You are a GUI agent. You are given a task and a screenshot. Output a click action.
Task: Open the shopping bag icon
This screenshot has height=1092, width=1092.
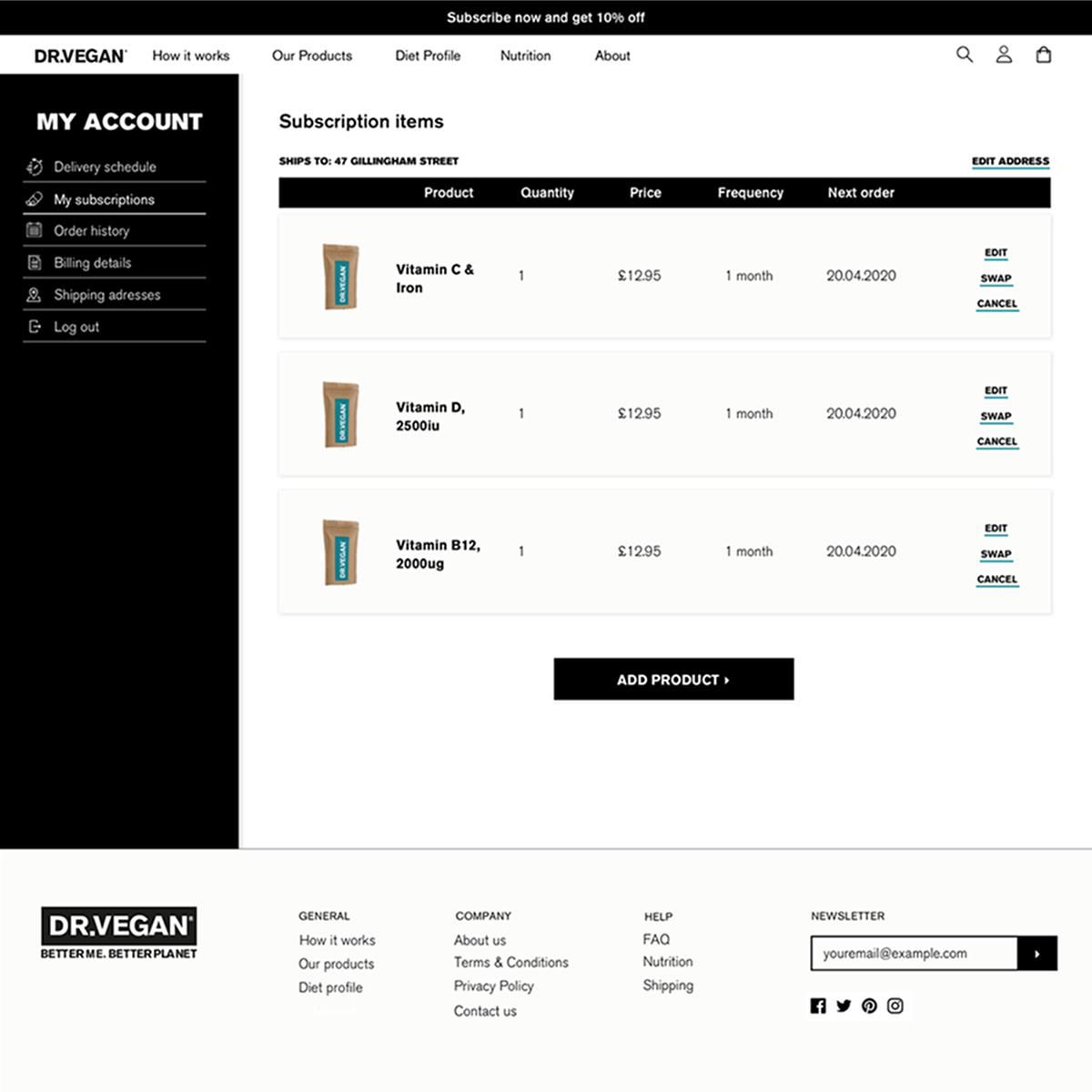click(1044, 55)
